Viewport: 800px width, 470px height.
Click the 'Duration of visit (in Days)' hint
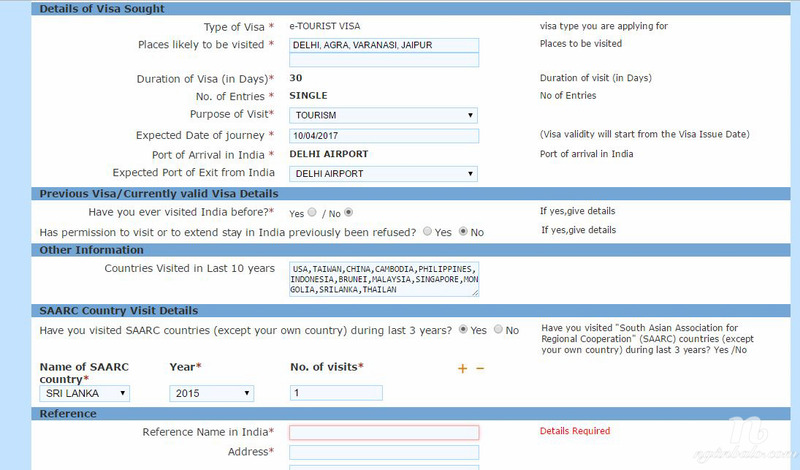click(596, 78)
